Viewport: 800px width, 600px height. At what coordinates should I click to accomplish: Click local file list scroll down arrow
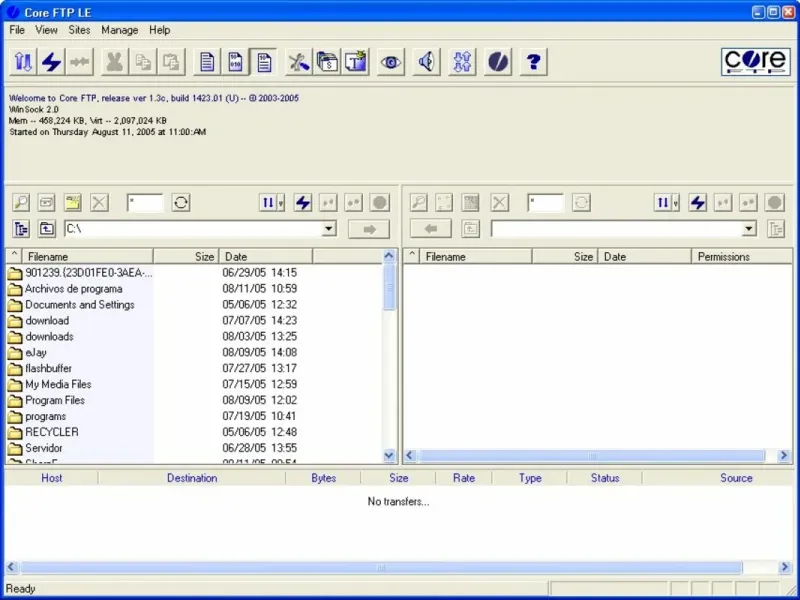(389, 455)
